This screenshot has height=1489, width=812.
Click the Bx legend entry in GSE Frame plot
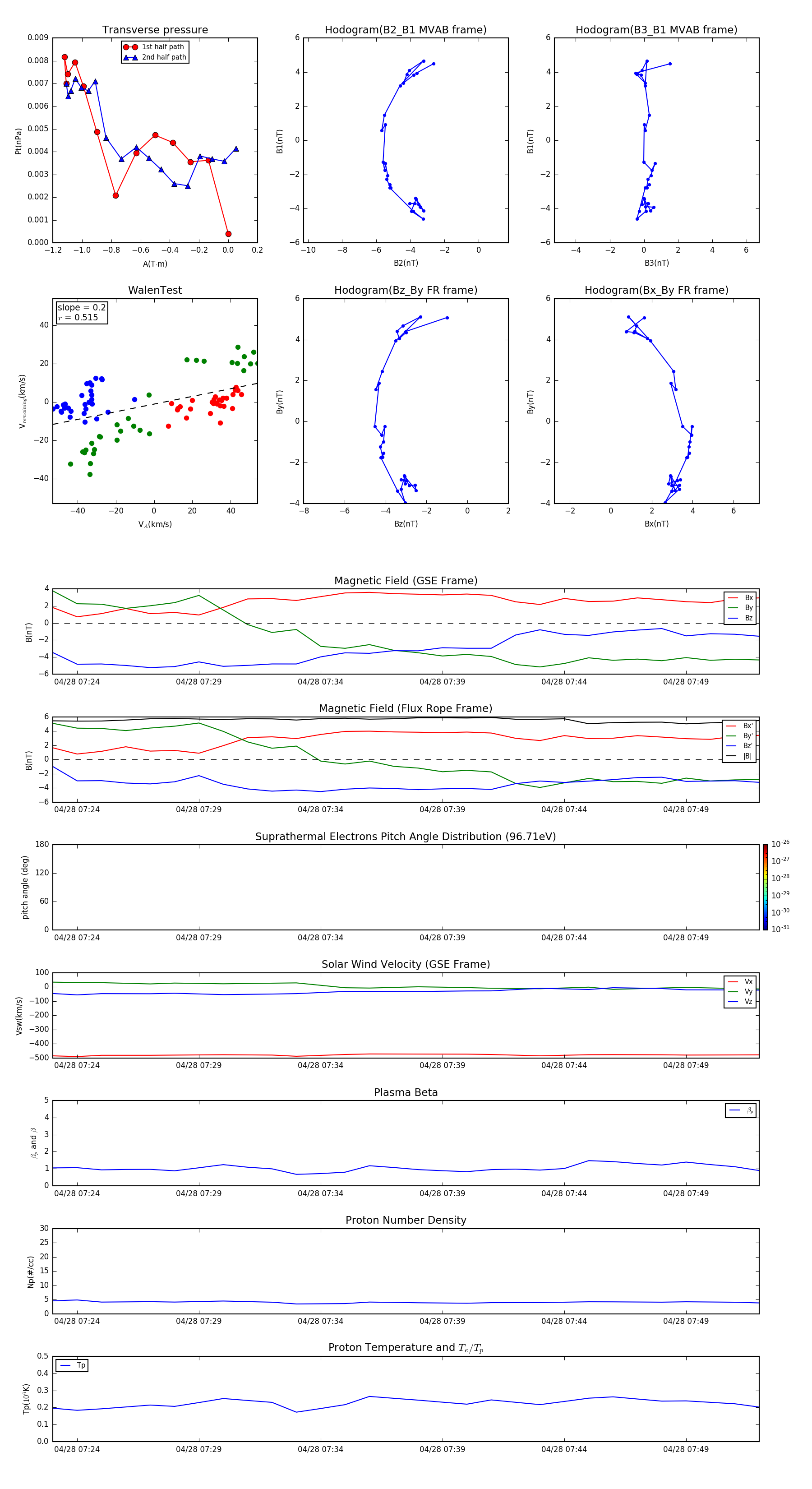tap(740, 598)
